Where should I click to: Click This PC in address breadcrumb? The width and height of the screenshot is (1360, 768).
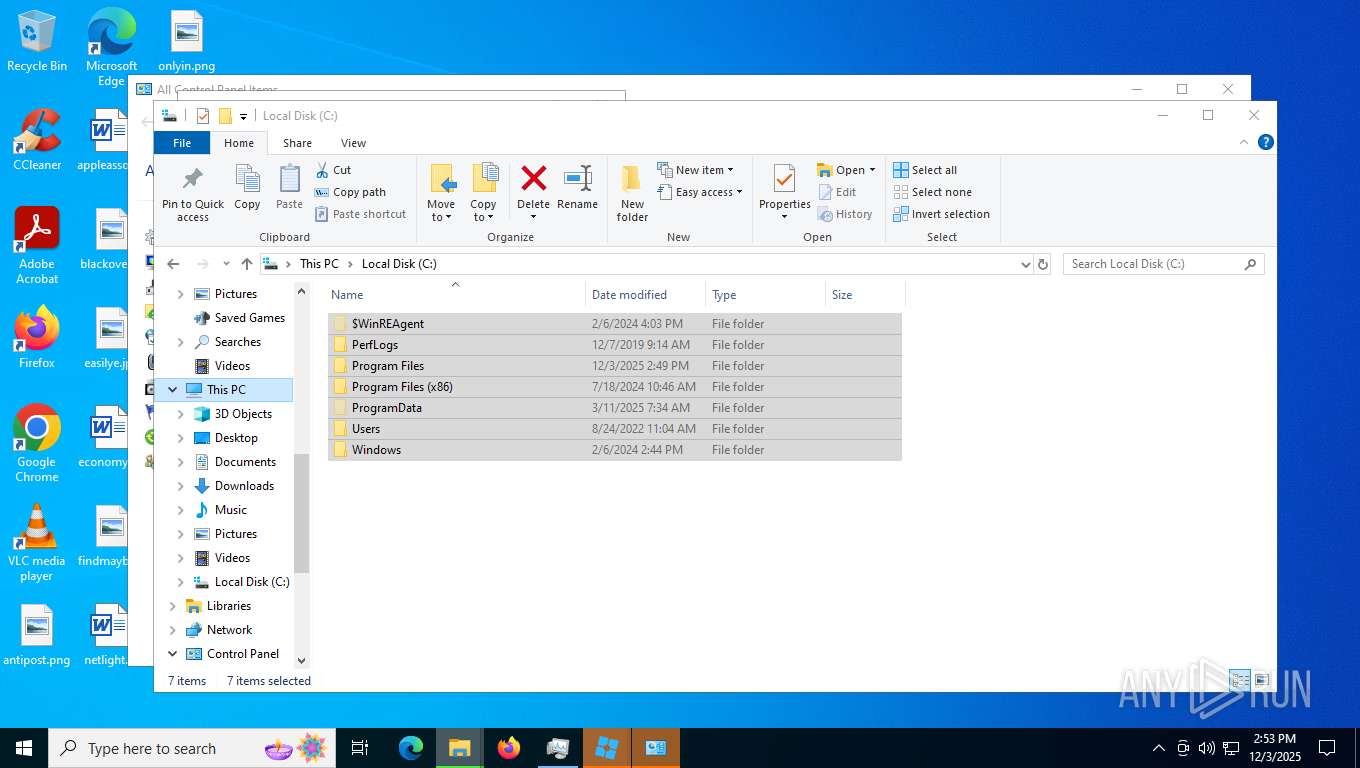(x=319, y=264)
